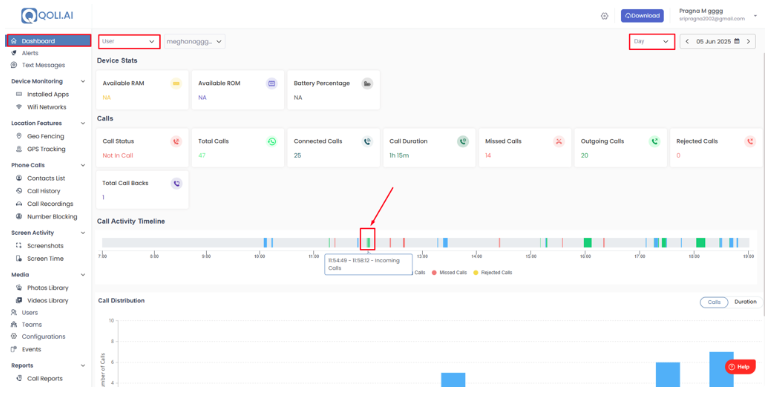
Task: Click the Available ROM icon
Action: coord(272,84)
